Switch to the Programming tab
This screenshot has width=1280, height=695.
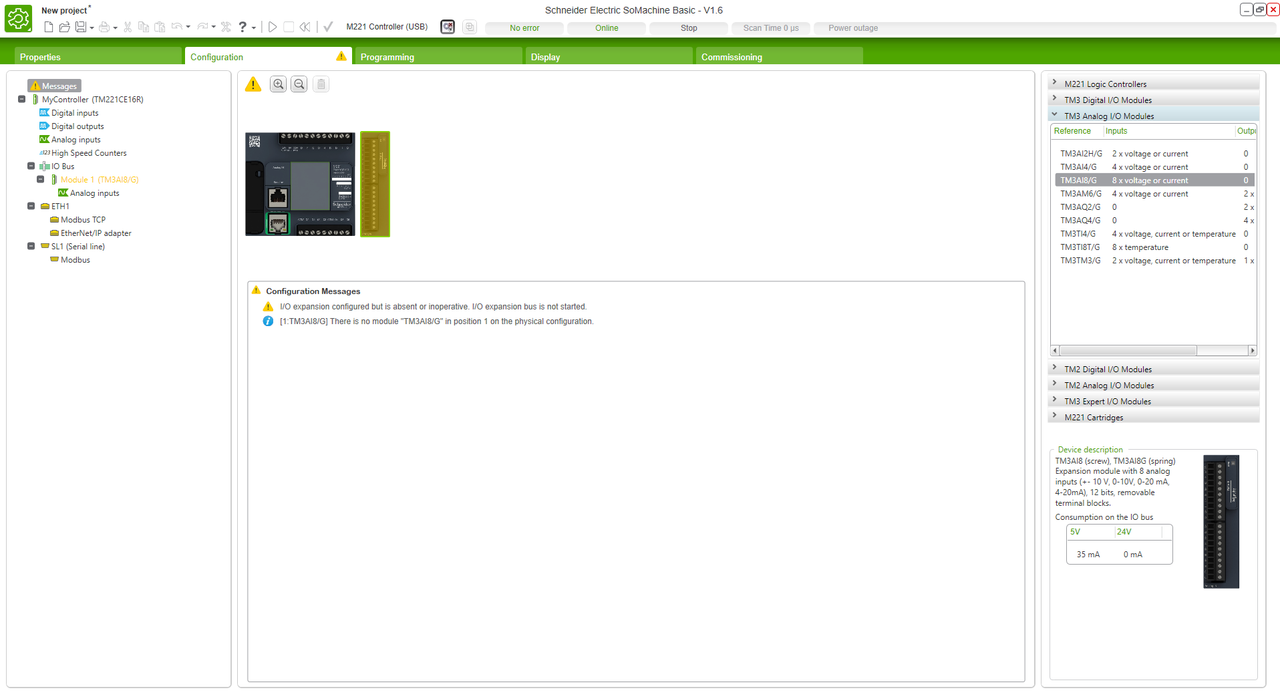(439, 57)
